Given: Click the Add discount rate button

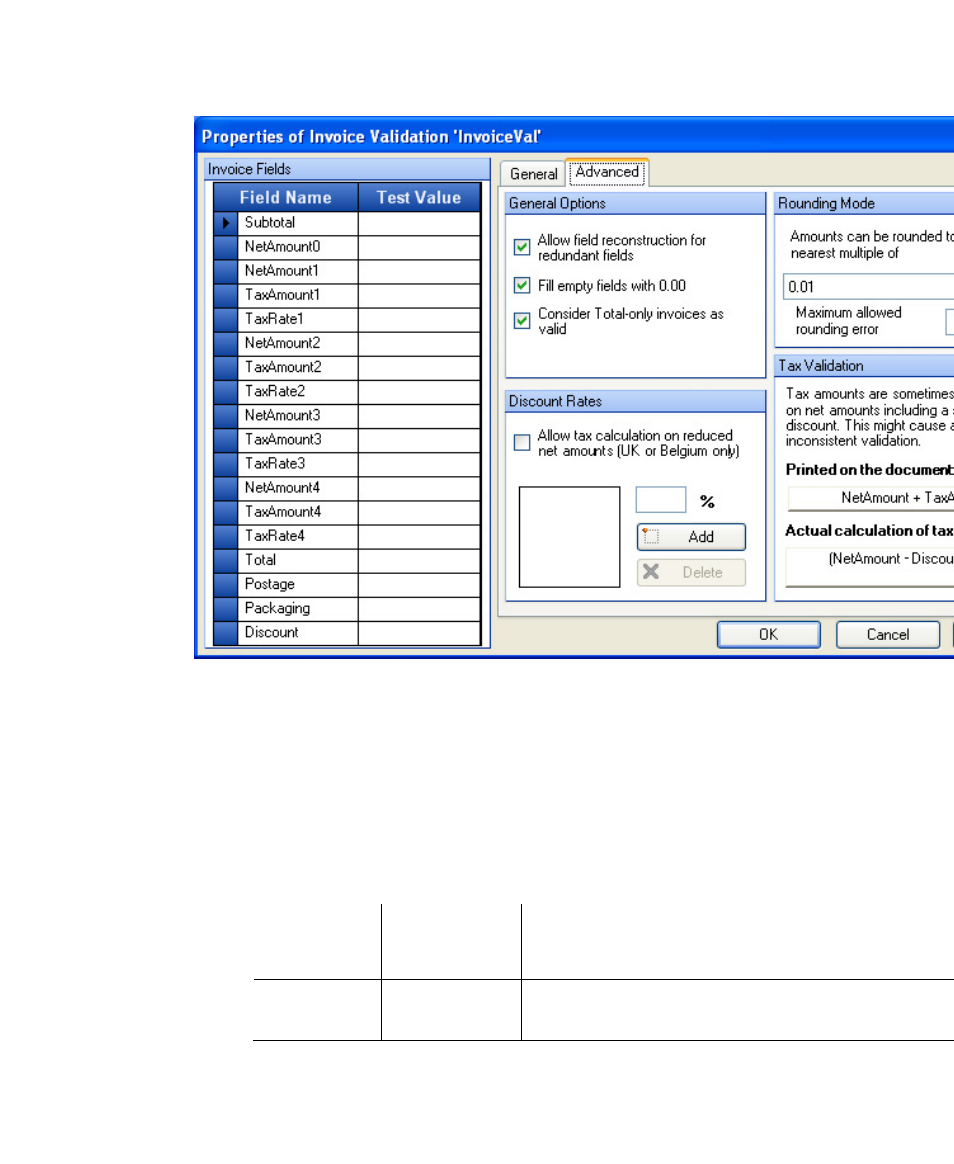Looking at the screenshot, I should point(691,537).
